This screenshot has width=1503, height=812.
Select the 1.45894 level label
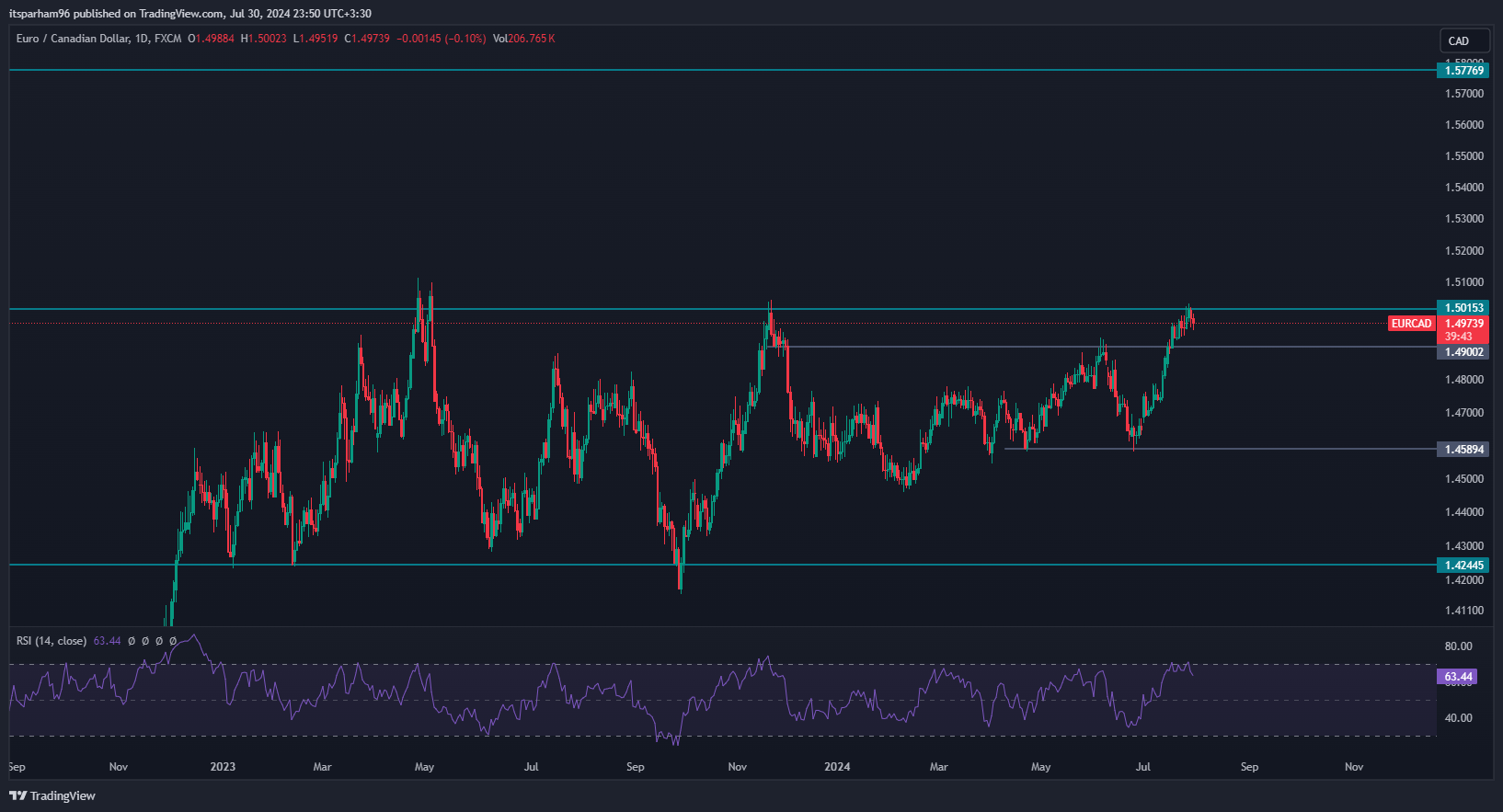click(x=1463, y=450)
